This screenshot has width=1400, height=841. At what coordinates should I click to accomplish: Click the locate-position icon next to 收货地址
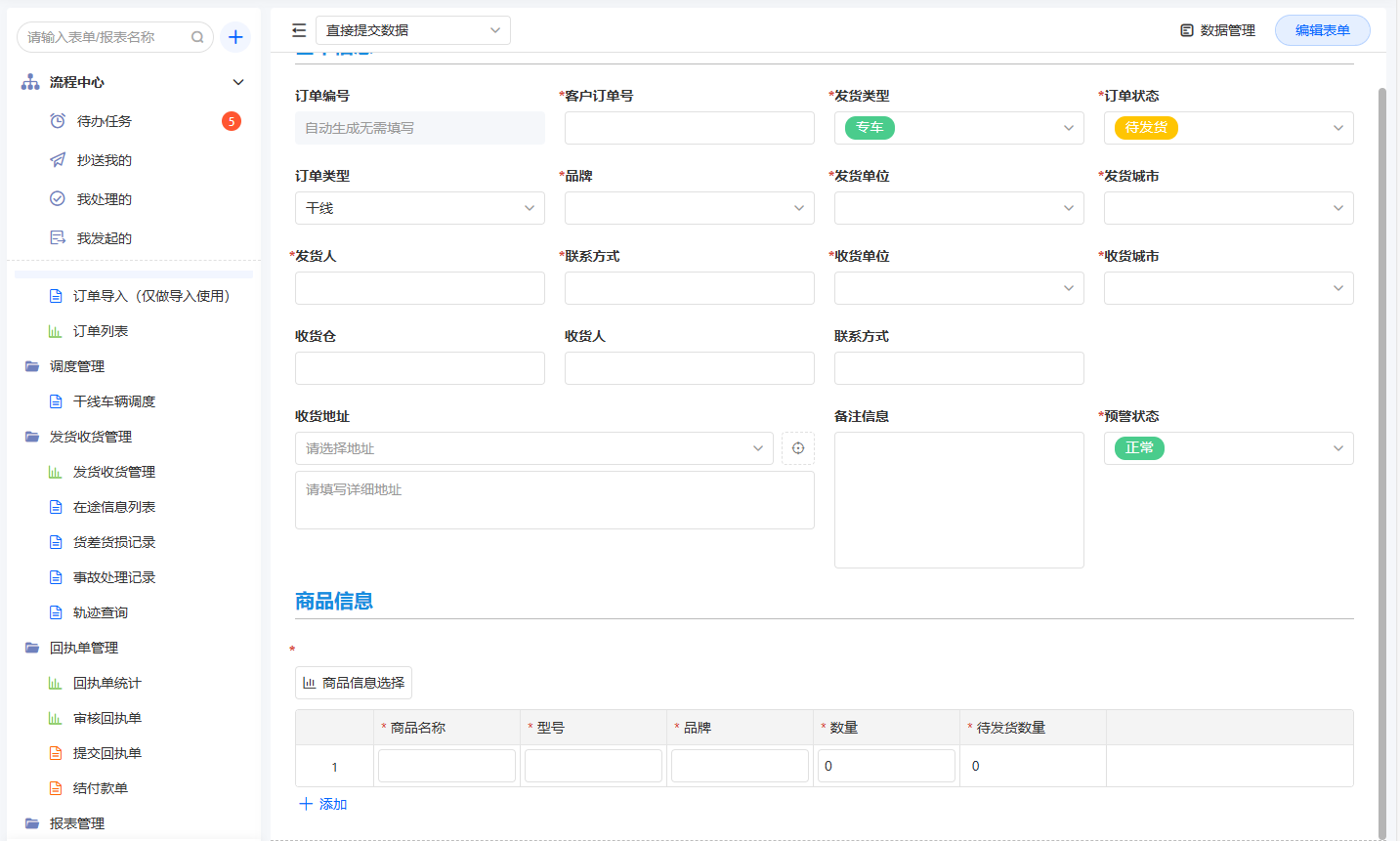click(798, 448)
